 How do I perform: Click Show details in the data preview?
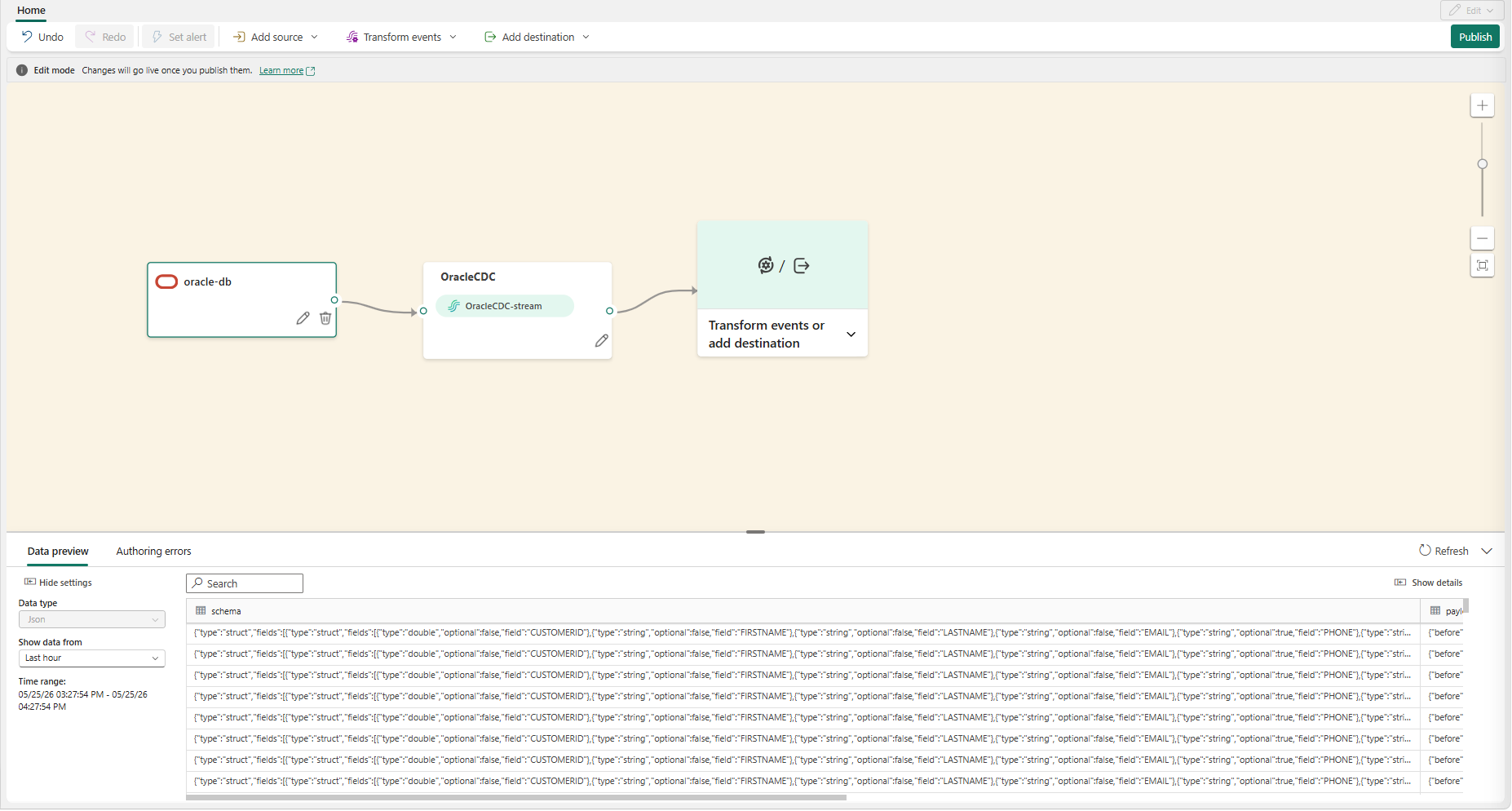[x=1428, y=583]
